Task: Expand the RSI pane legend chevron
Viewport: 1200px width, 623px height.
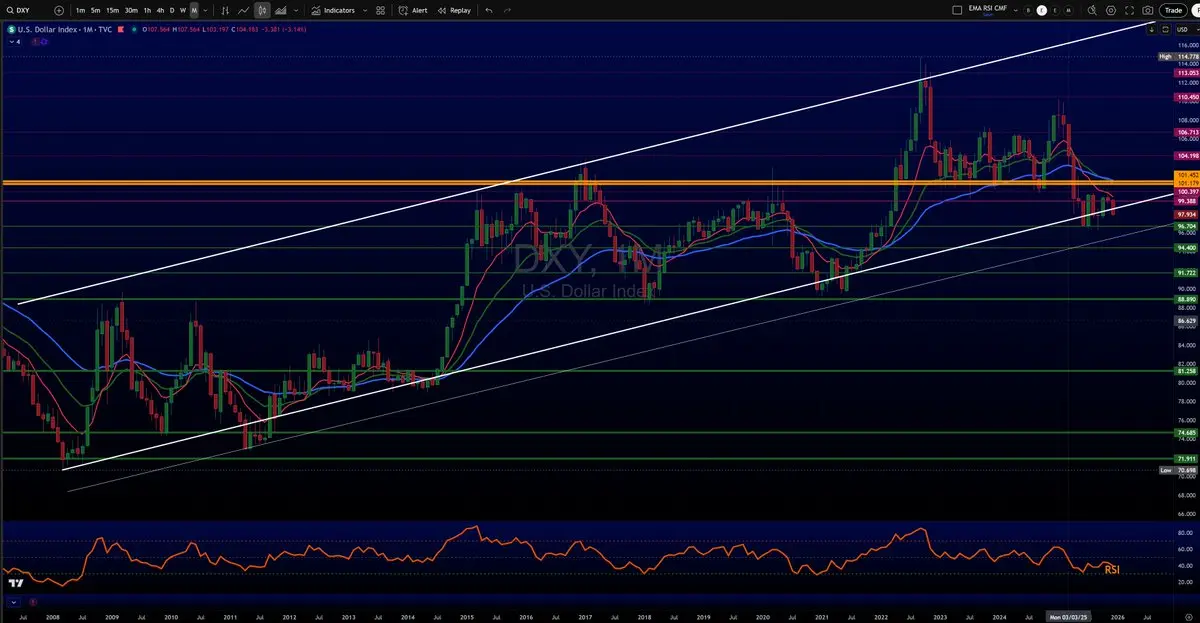Action: pyautogui.click(x=14, y=602)
